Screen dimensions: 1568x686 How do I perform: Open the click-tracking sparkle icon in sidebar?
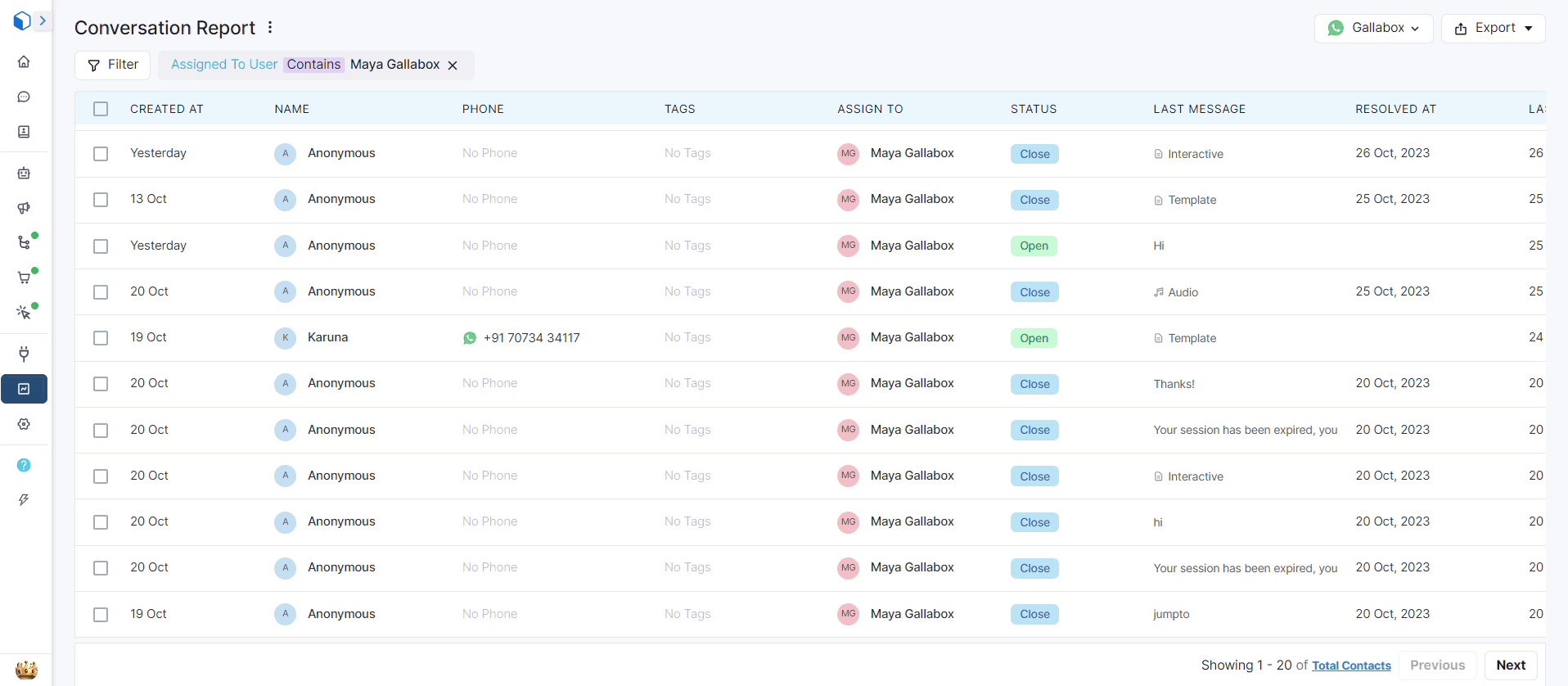click(24, 313)
